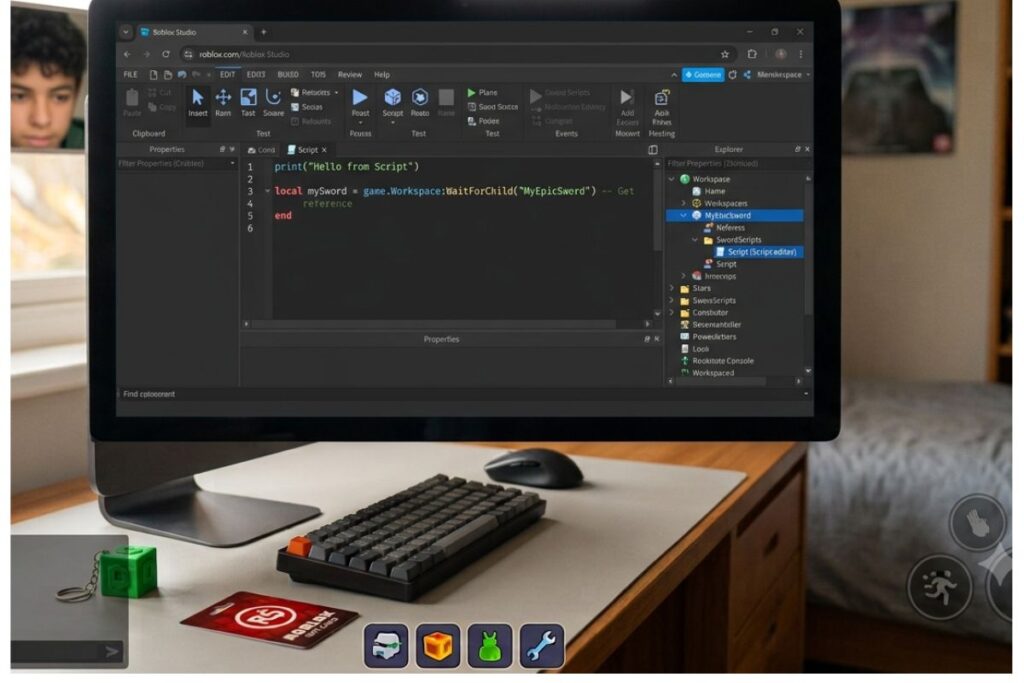
Task: Click the code editor horizontal scrollbar
Action: [434, 324]
